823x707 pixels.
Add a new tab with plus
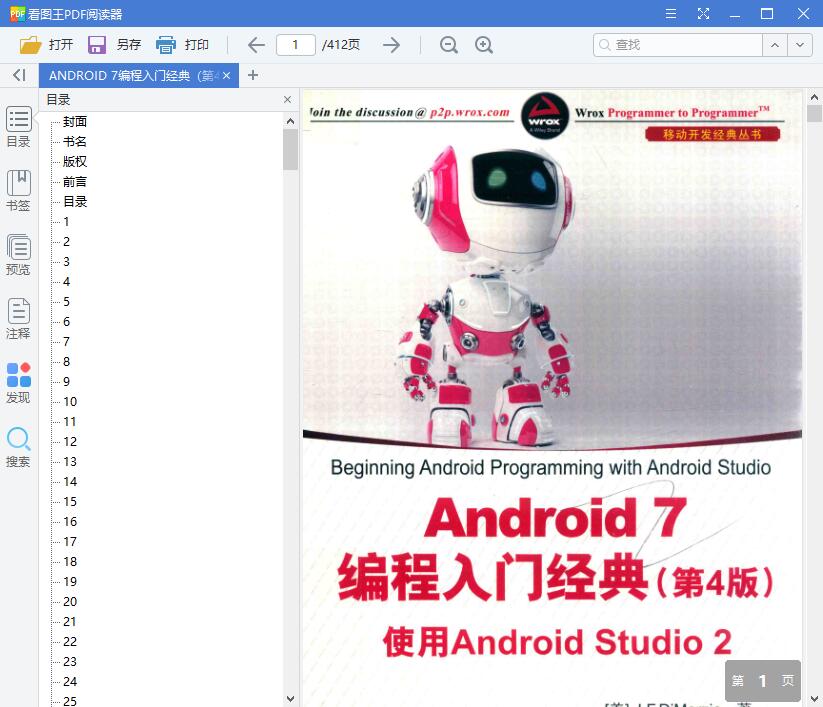point(253,76)
